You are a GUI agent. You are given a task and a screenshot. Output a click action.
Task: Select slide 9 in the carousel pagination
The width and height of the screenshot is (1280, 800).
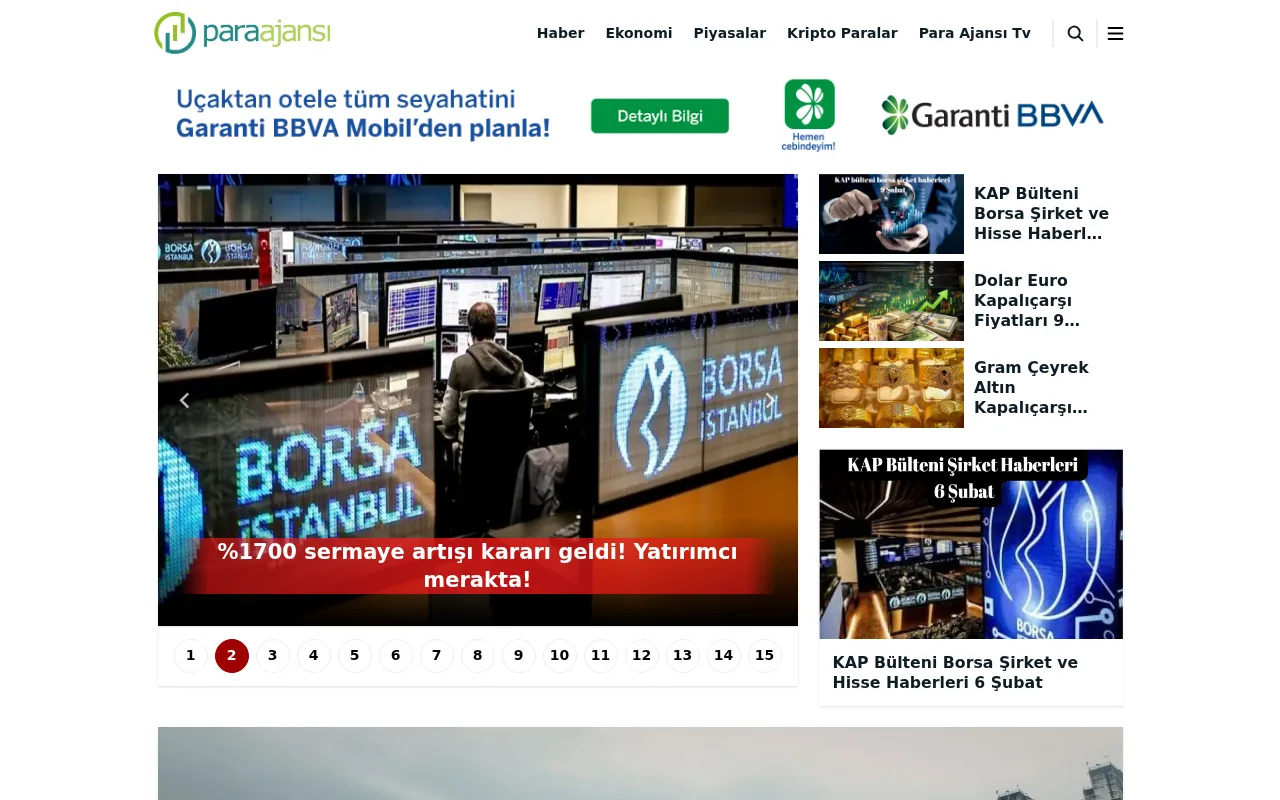(x=518, y=655)
